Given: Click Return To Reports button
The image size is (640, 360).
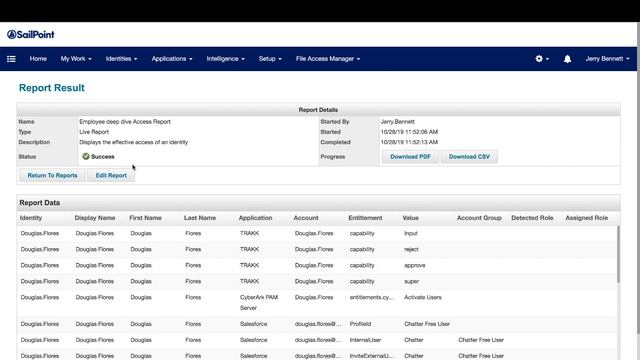Looking at the screenshot, I should click(52, 176).
